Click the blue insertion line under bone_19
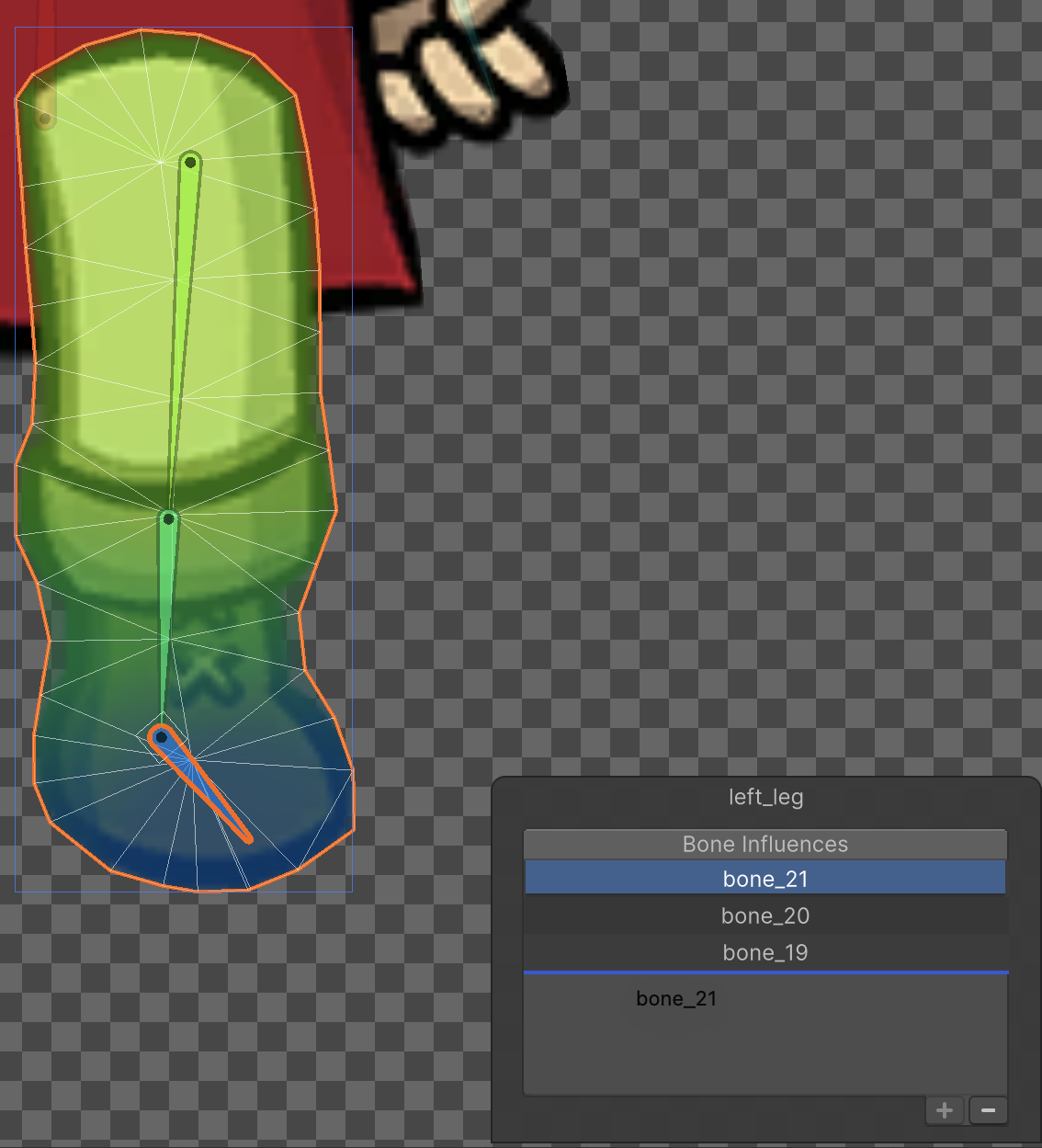Viewport: 1042px width, 1148px height. pos(765,972)
